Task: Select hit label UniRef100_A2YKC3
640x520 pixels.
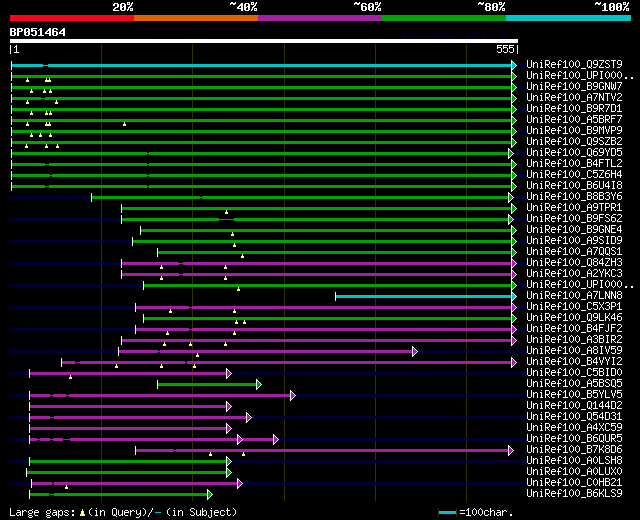Action: click(574, 273)
